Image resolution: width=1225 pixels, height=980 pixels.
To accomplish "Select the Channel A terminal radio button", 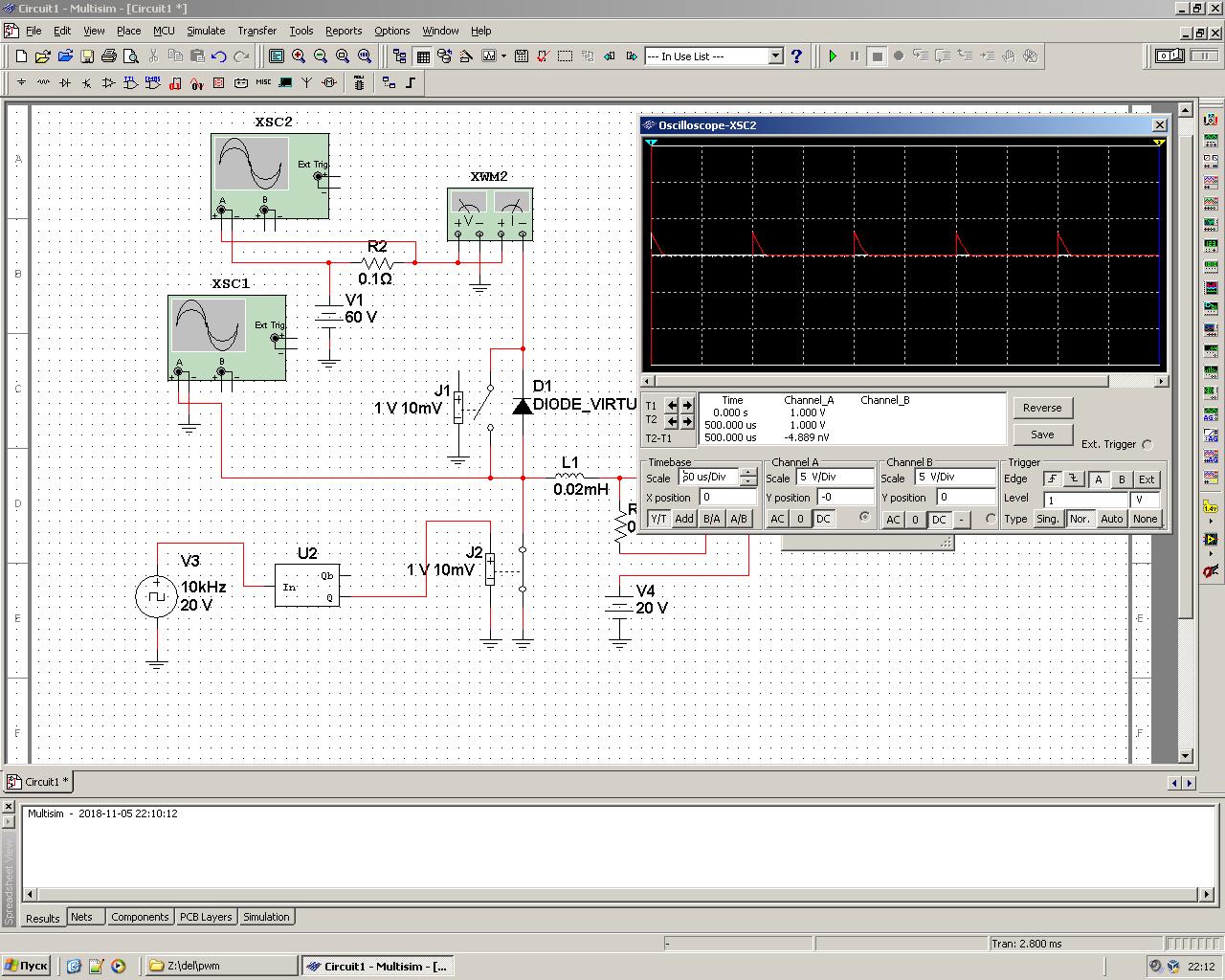I will (x=865, y=518).
